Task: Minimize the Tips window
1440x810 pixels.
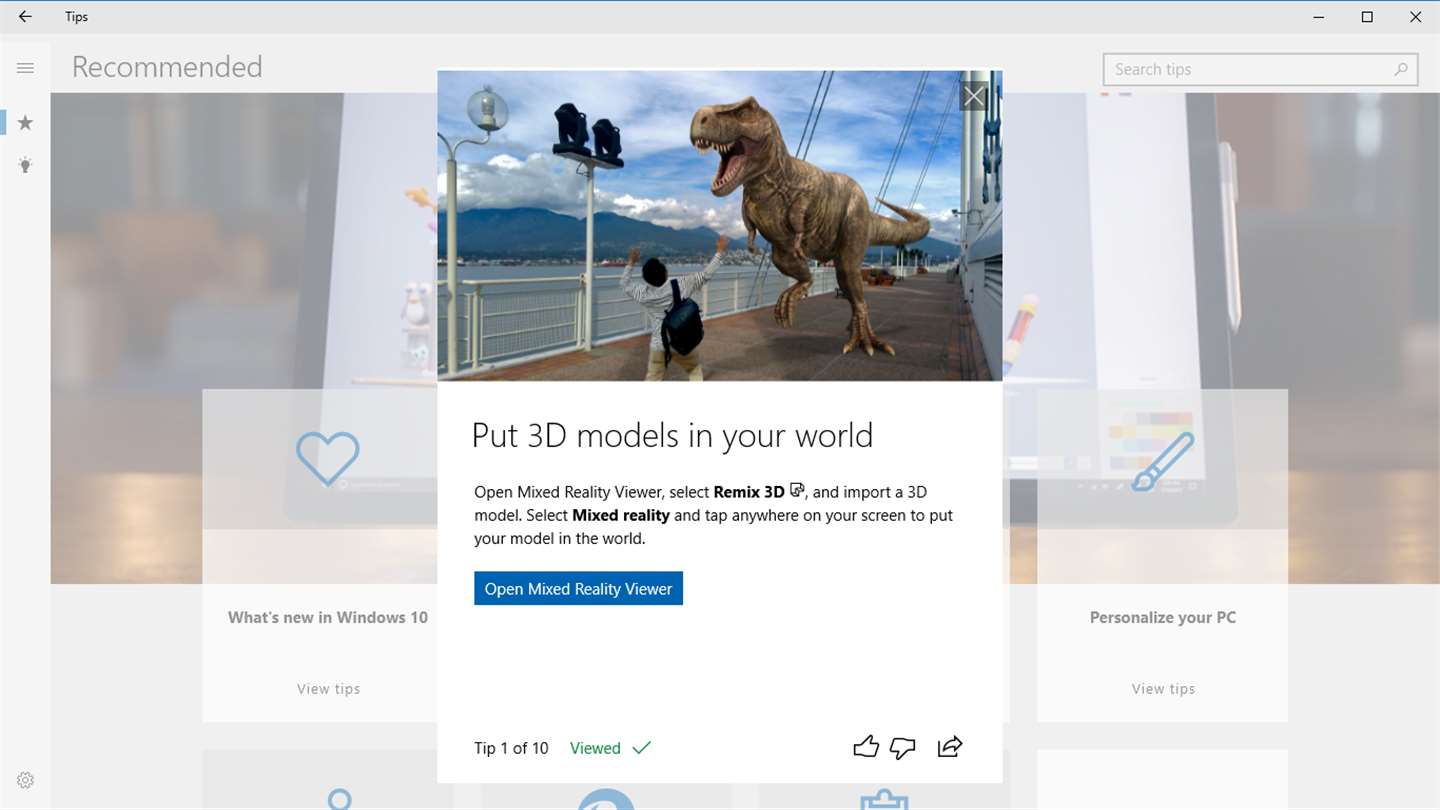Action: (x=1319, y=17)
